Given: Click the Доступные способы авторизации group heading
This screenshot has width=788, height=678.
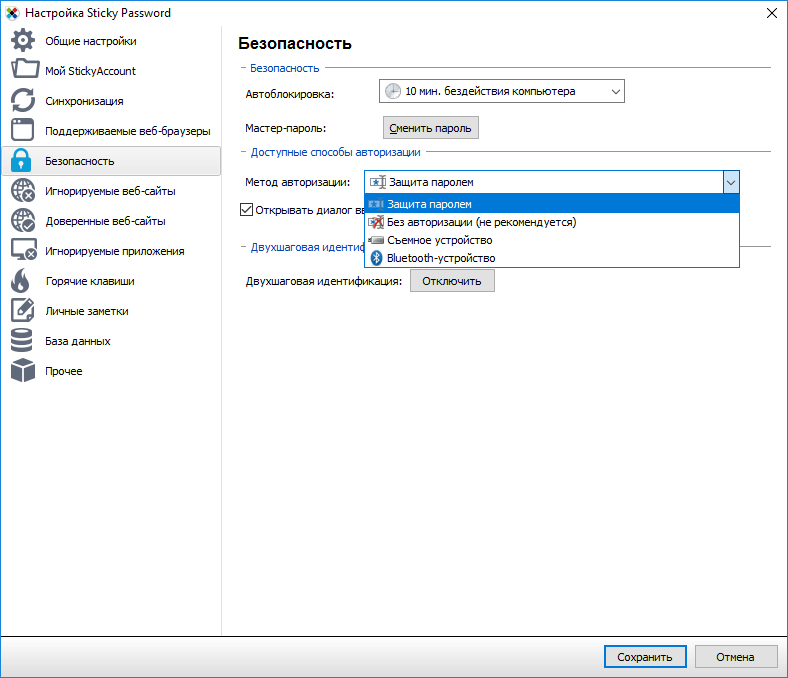Looking at the screenshot, I should pyautogui.click(x=335, y=152).
